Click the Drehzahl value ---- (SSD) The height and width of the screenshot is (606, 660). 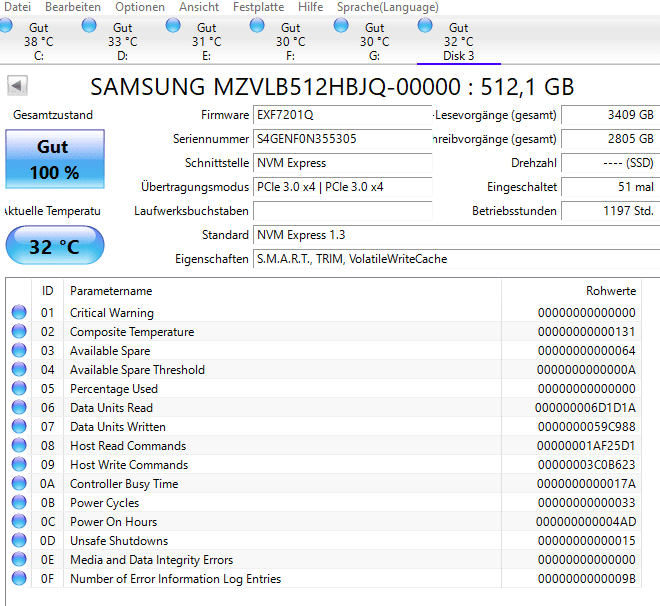coord(610,163)
